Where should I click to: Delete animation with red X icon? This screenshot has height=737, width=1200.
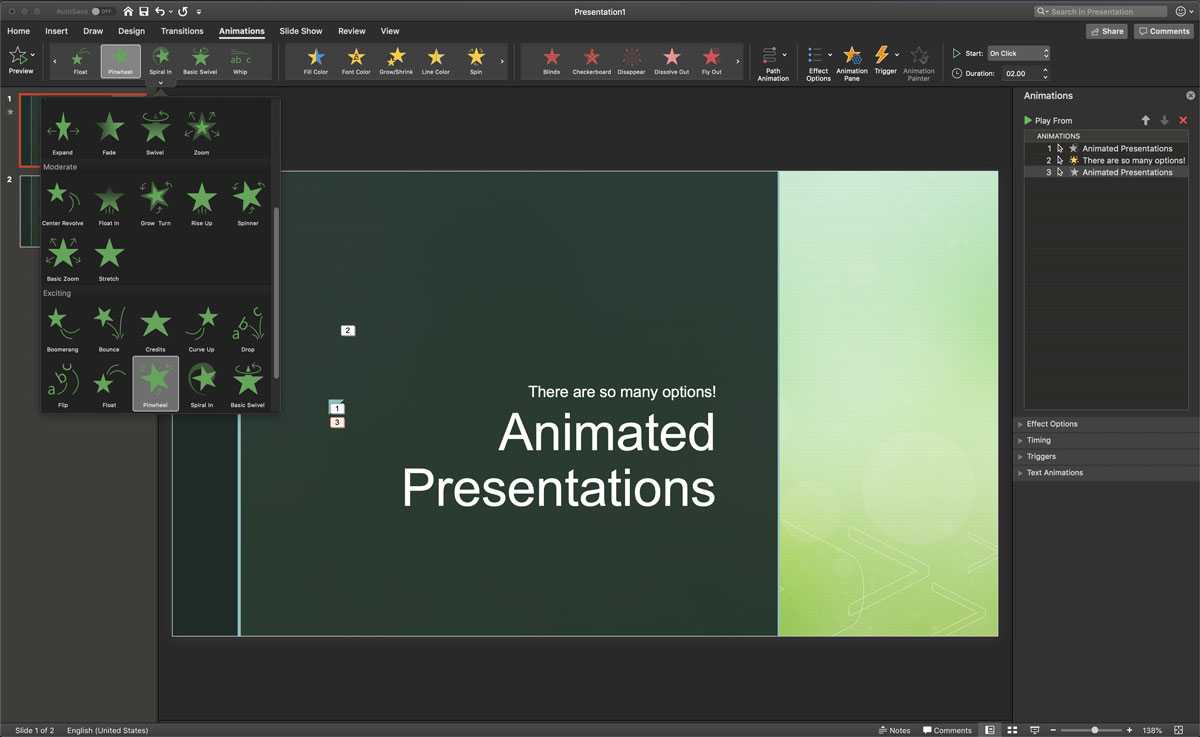click(1183, 120)
